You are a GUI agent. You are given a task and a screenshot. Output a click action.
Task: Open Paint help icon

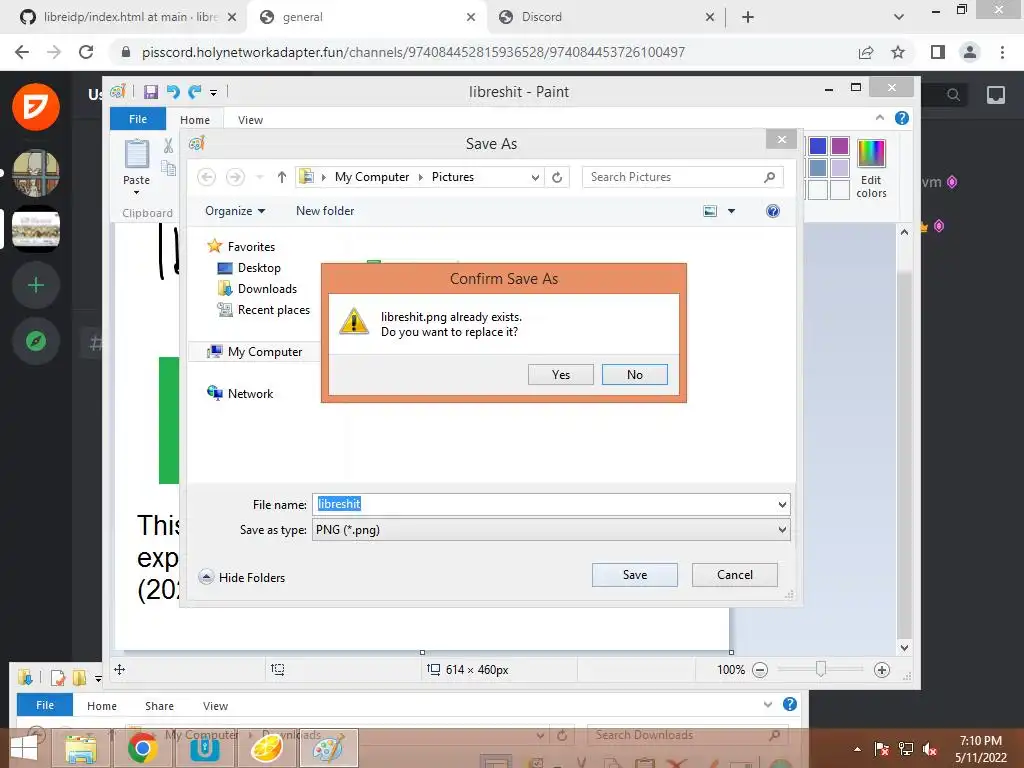click(902, 118)
